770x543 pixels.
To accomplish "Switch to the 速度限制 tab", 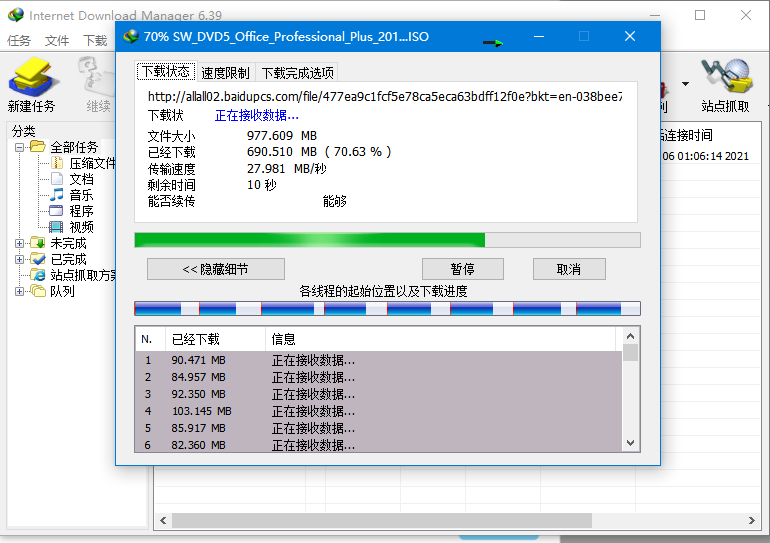I will click(x=225, y=73).
